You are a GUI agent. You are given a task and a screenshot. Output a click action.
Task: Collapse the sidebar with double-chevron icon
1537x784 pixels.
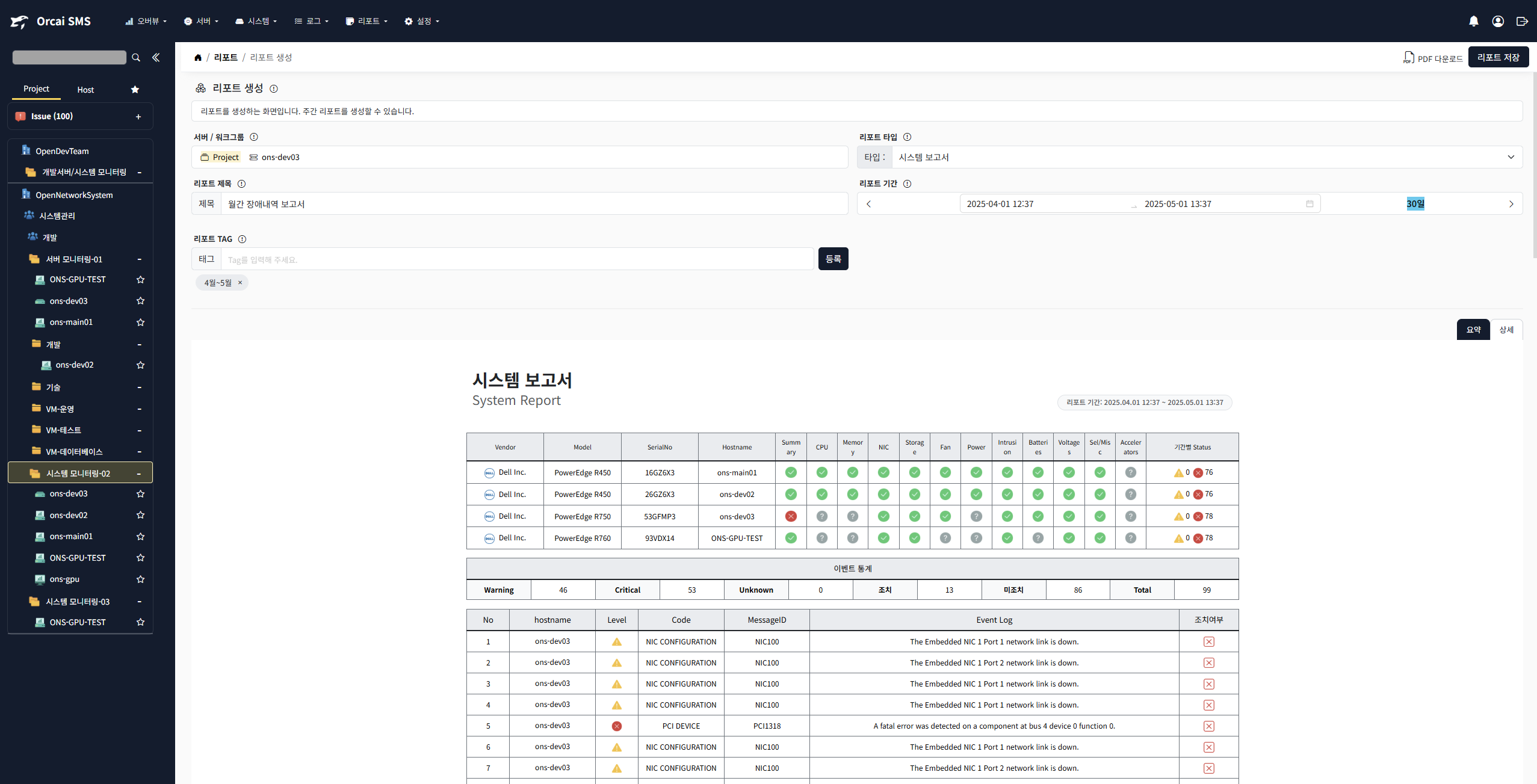click(x=156, y=57)
